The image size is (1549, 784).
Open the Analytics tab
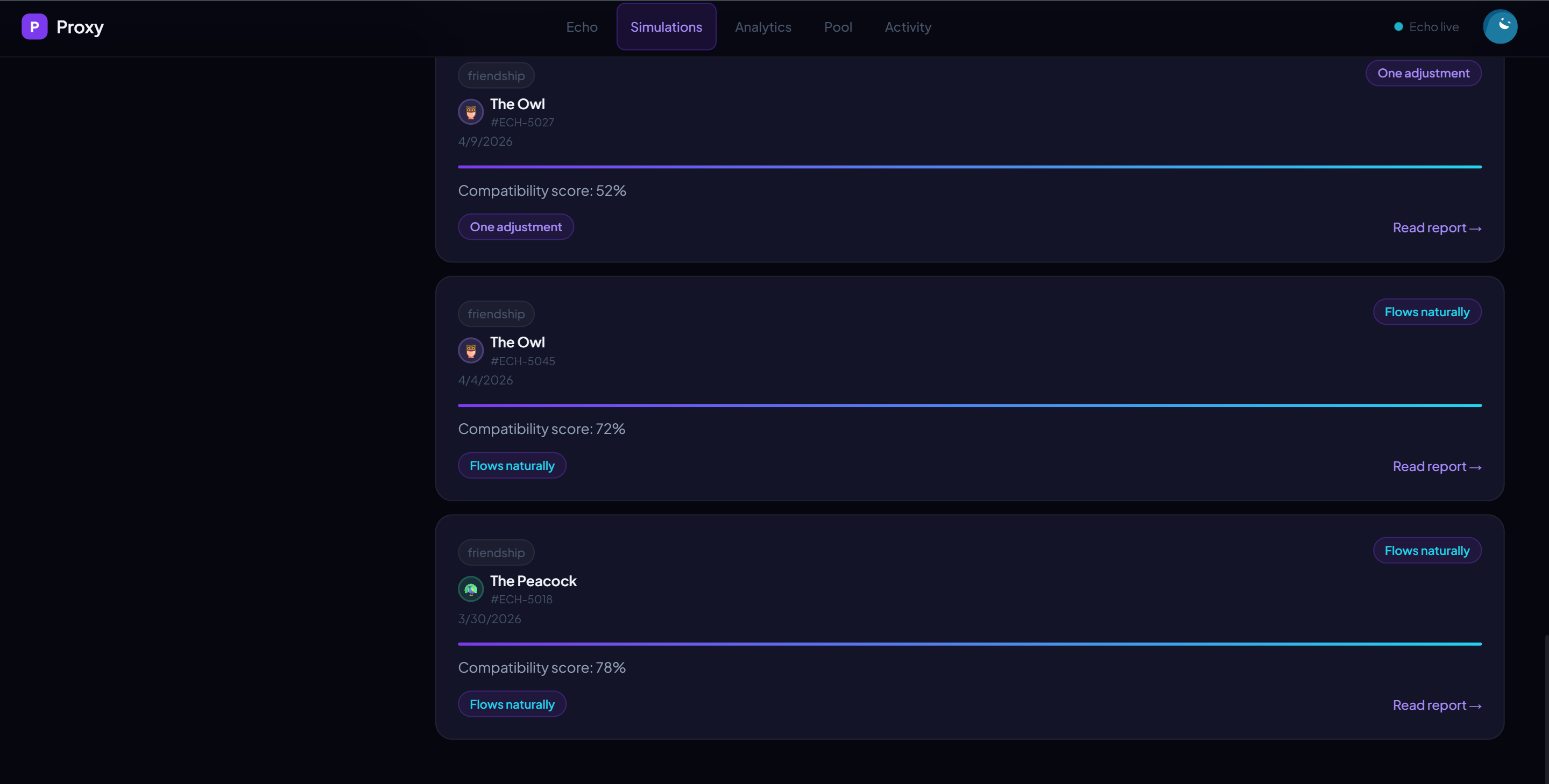[x=762, y=27]
